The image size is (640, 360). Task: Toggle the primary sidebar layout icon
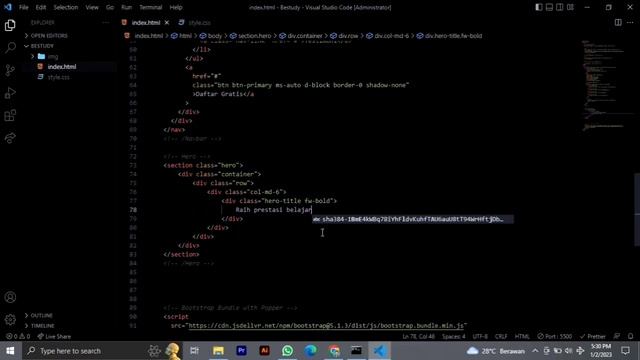pyautogui.click(x=539, y=7)
